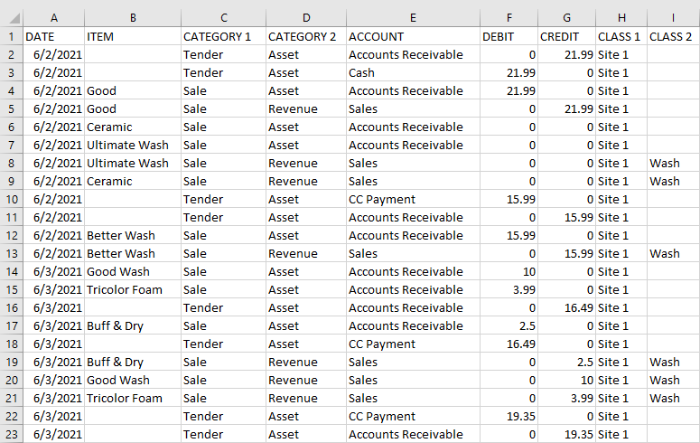Click the DATE header cell

pos(53,36)
